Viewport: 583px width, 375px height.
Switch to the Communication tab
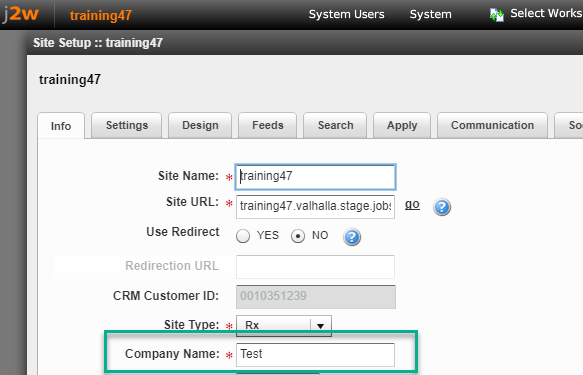pyautogui.click(x=492, y=125)
